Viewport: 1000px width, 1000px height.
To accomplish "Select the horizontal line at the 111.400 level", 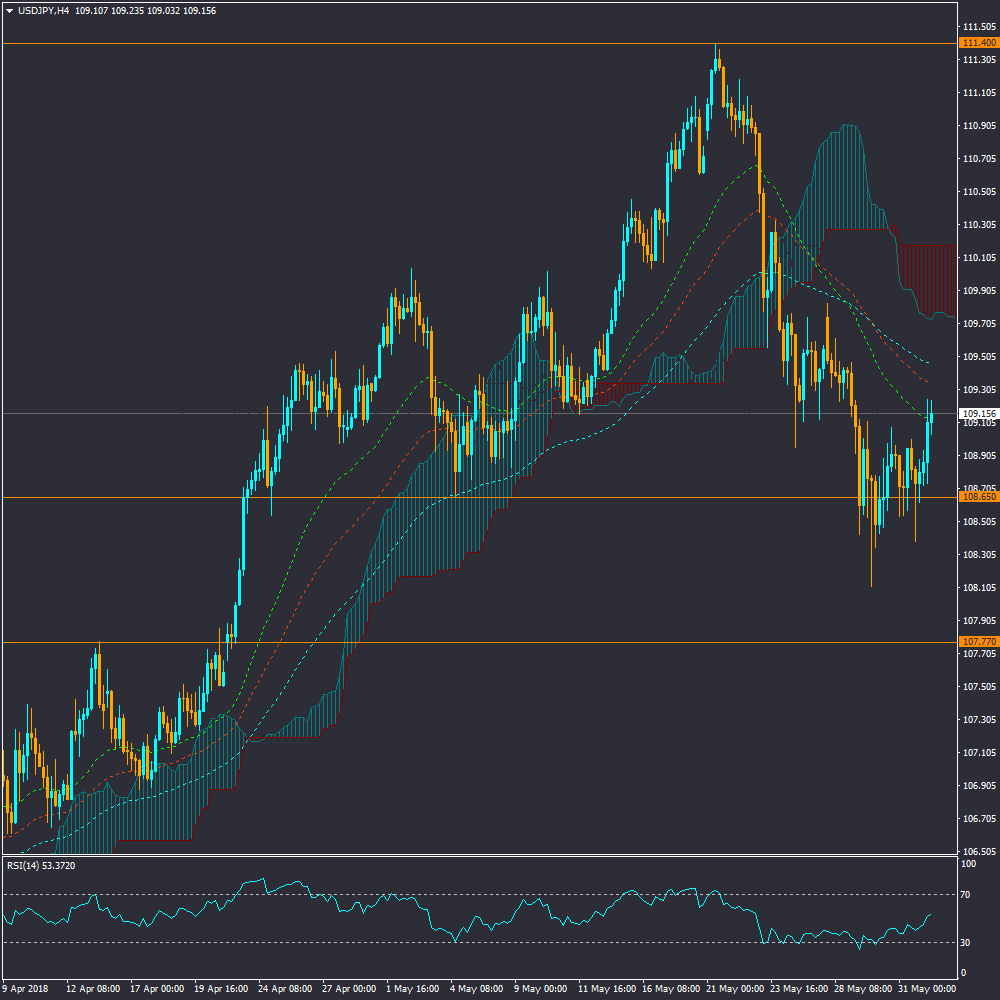I will [x=400, y=44].
